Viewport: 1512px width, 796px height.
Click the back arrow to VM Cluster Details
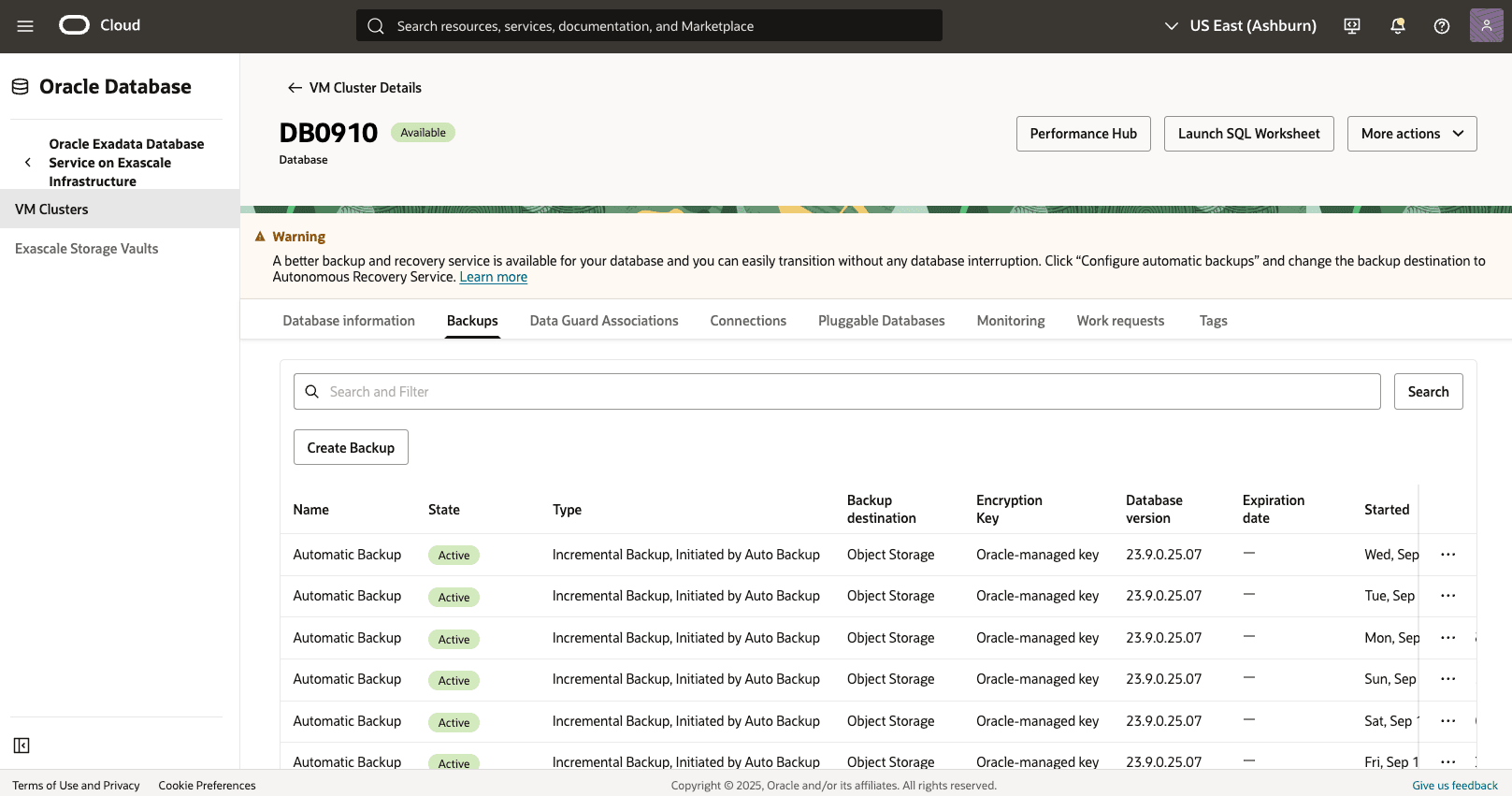coord(295,88)
